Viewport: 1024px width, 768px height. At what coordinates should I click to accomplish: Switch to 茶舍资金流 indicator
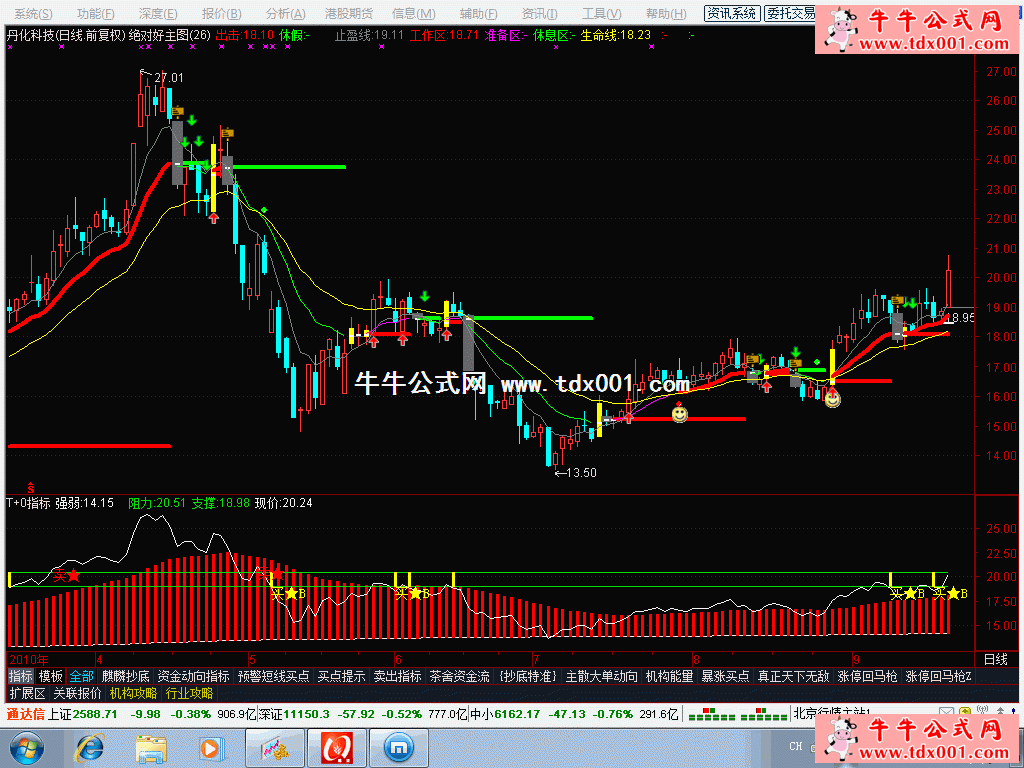[459, 676]
